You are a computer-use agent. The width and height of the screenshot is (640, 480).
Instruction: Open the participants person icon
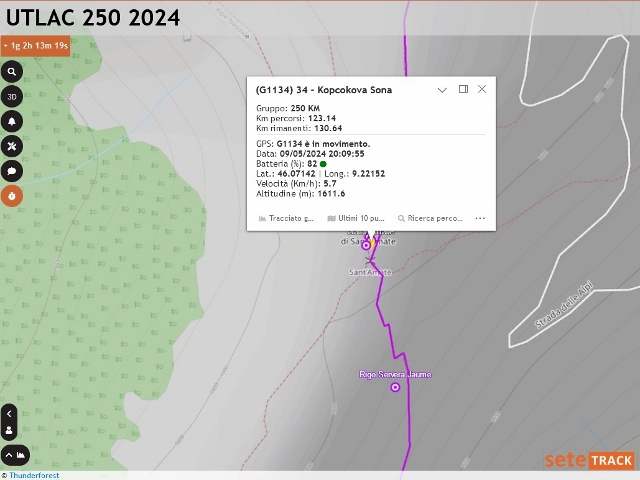point(9,431)
